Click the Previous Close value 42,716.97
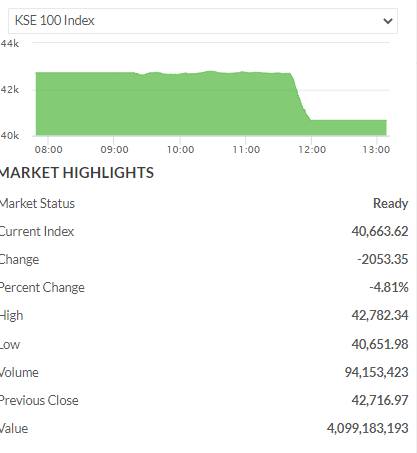 coord(380,400)
